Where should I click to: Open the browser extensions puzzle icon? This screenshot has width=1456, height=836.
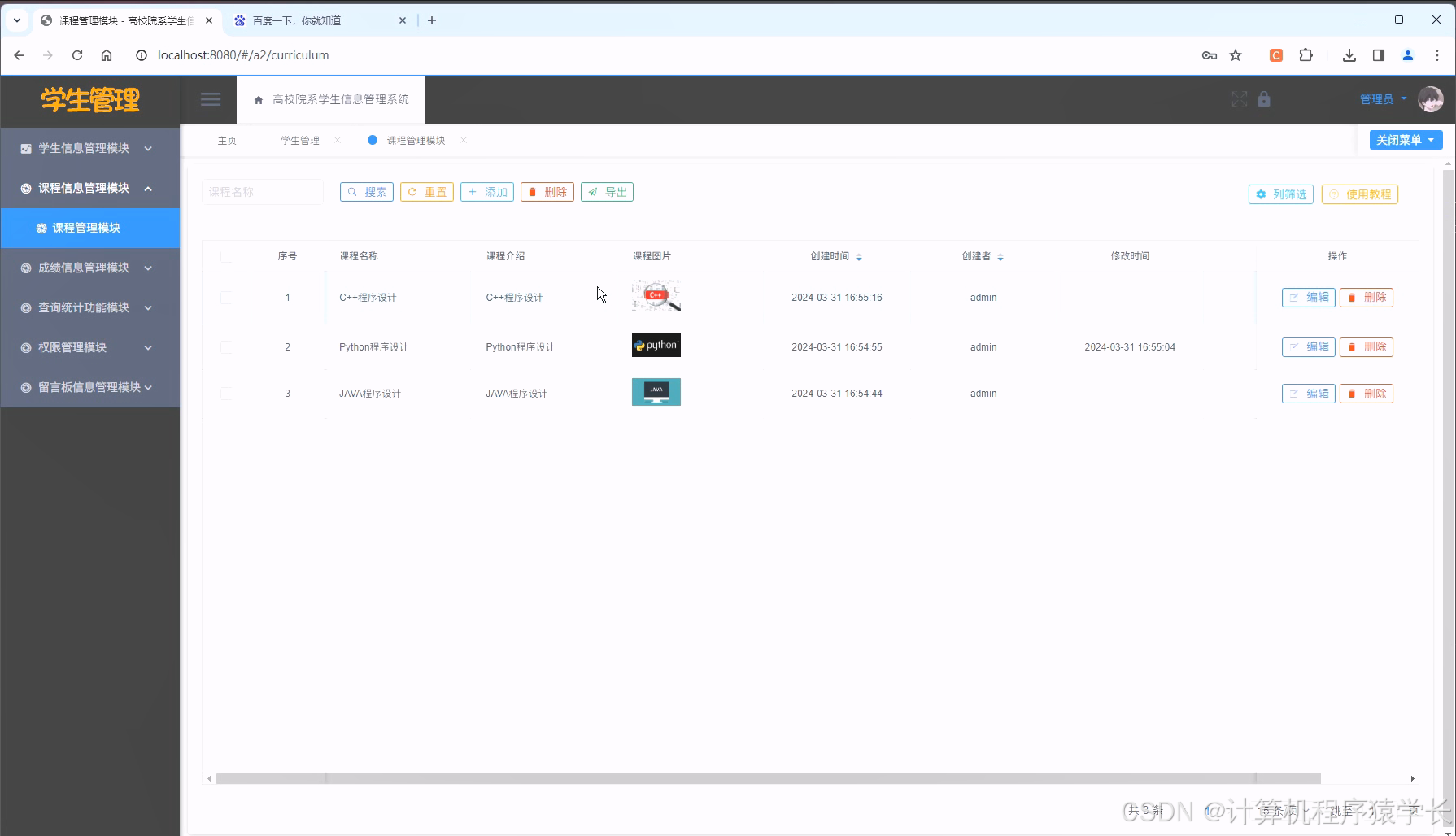tap(1306, 55)
